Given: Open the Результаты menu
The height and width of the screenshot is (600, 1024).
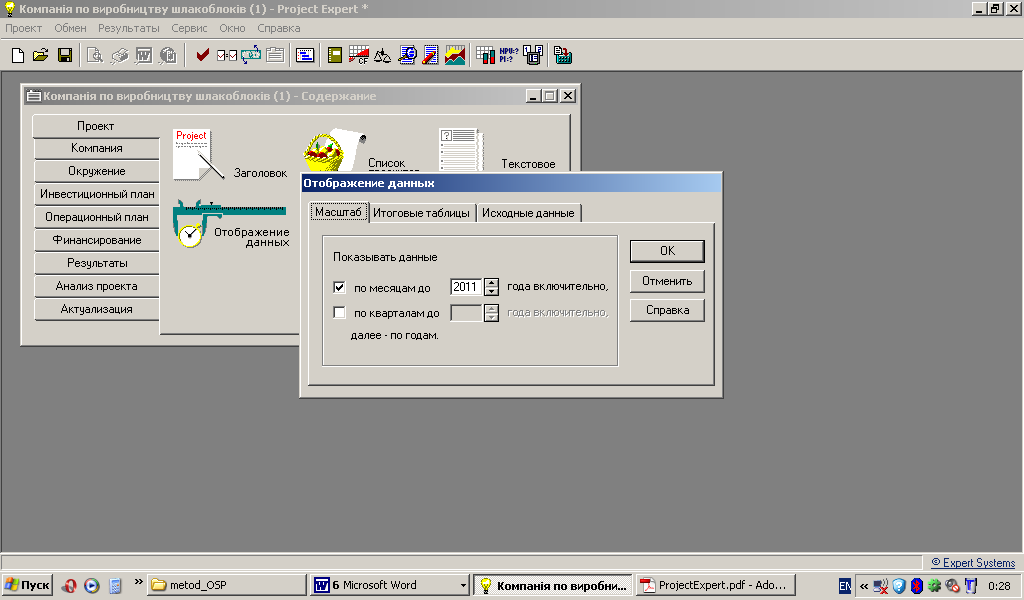Looking at the screenshot, I should click(129, 28).
